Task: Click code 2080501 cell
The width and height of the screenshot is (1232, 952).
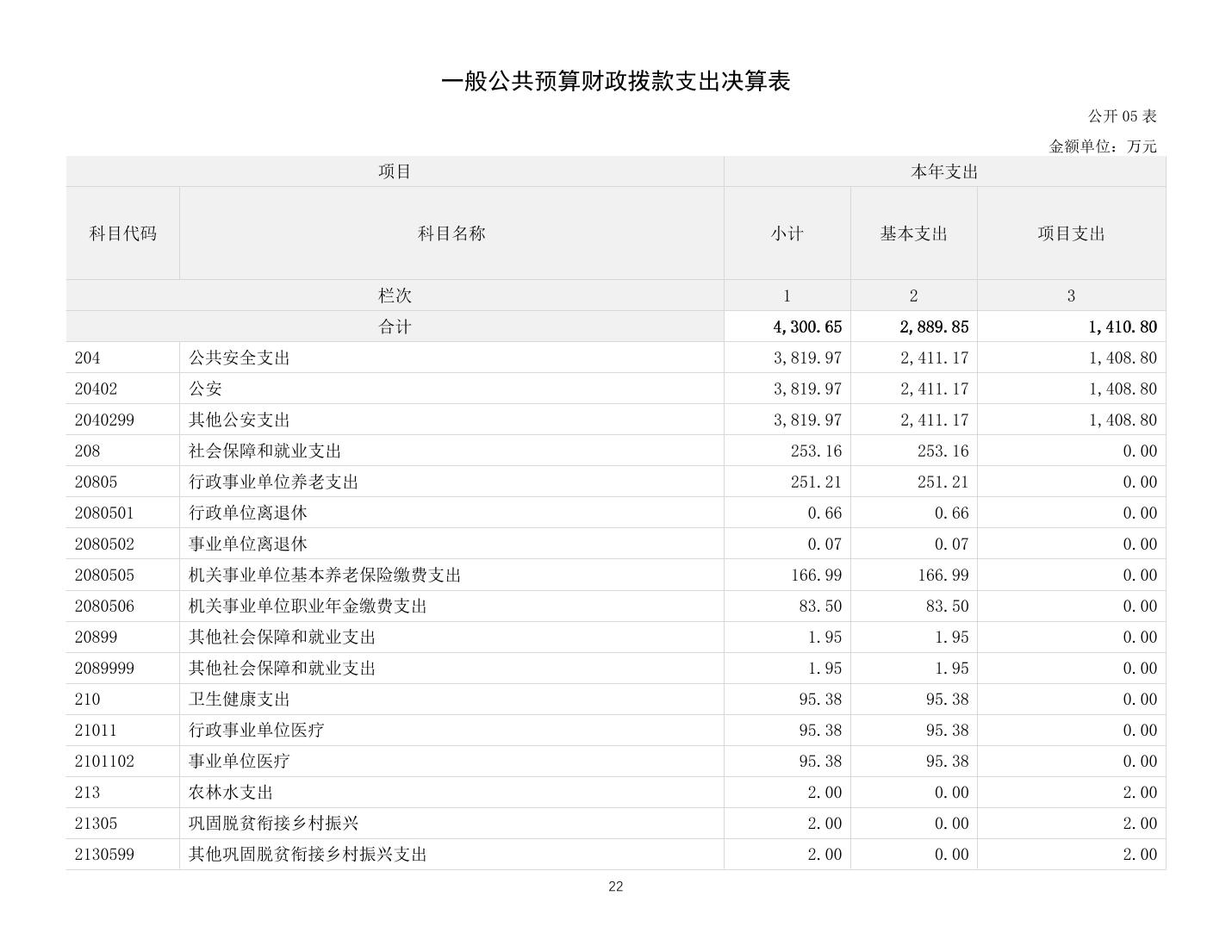Action: (x=123, y=513)
